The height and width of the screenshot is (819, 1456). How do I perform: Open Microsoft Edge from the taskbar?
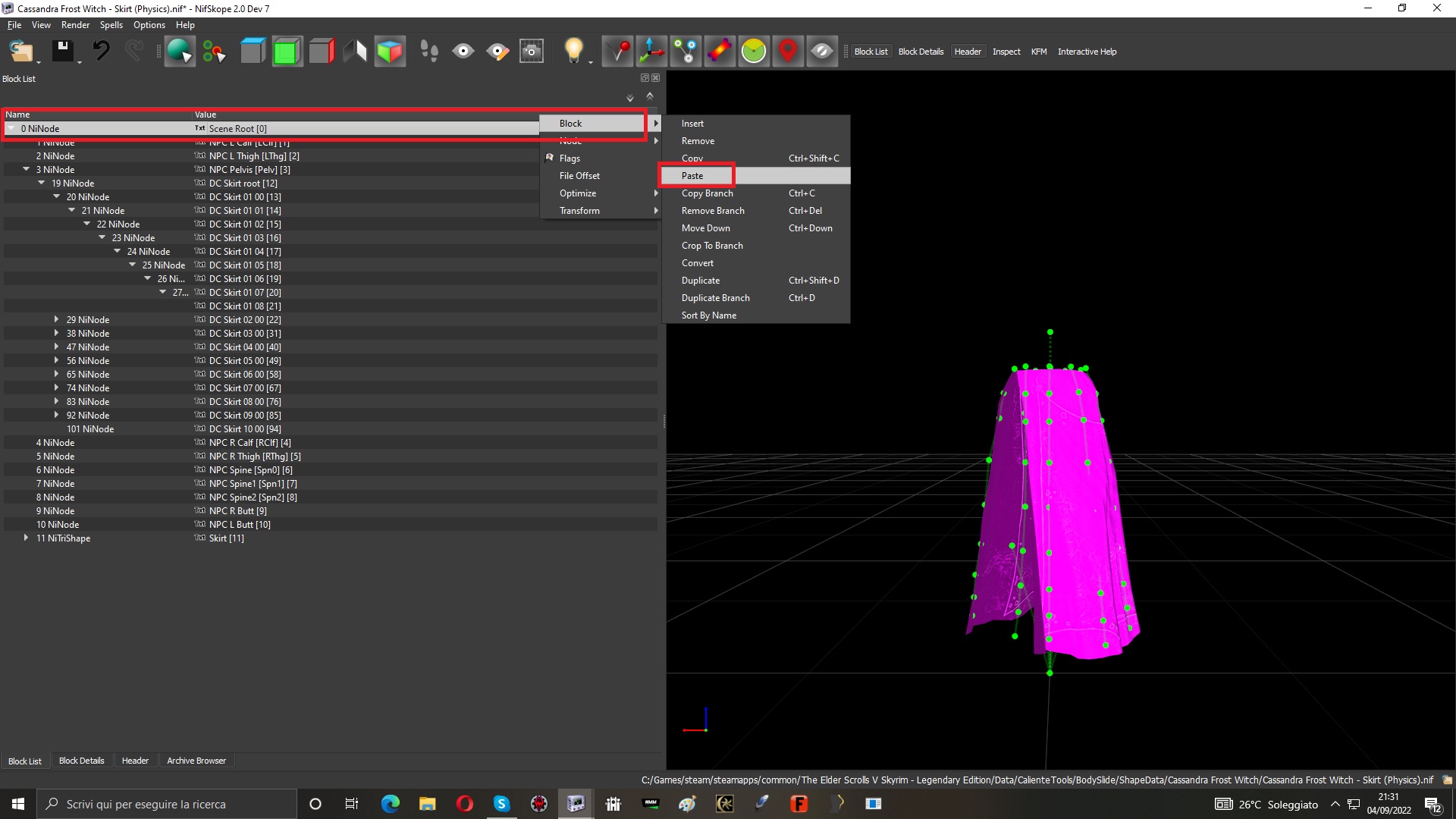390,804
